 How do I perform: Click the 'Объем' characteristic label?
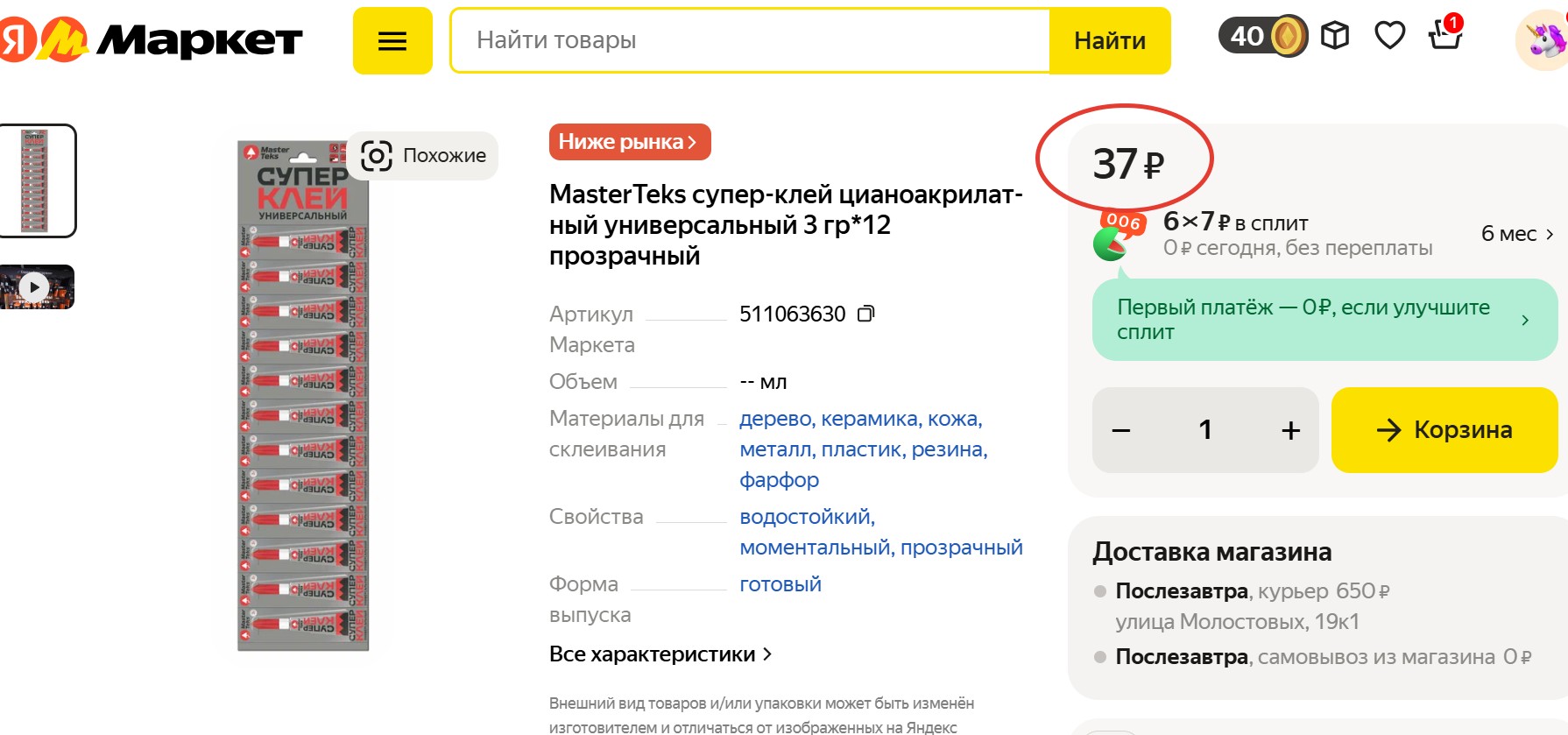583,382
